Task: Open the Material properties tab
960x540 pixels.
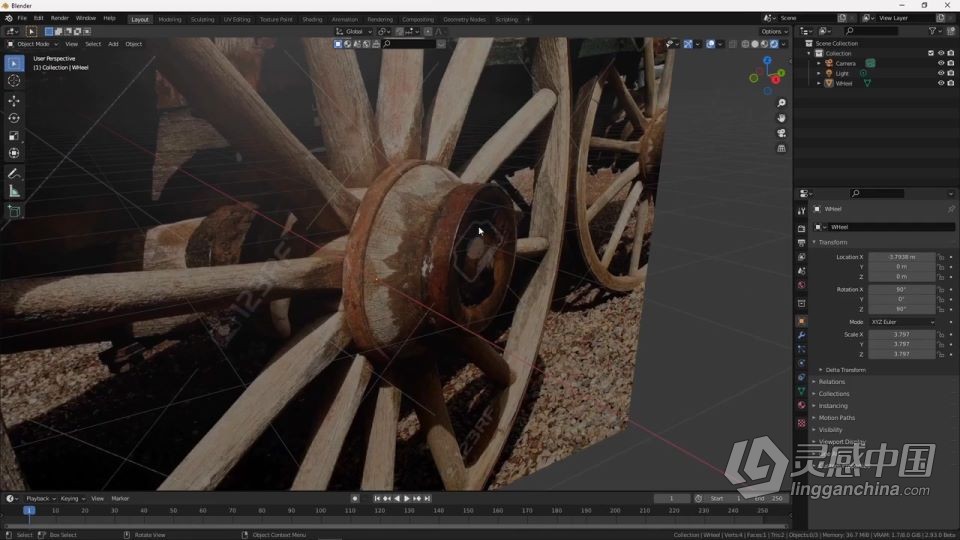Action: coord(801,405)
